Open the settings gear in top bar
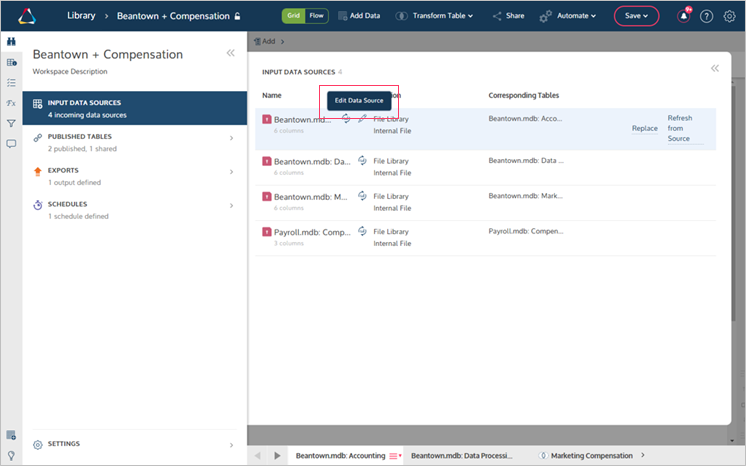Viewport: 746px width, 466px height. pyautogui.click(x=729, y=16)
